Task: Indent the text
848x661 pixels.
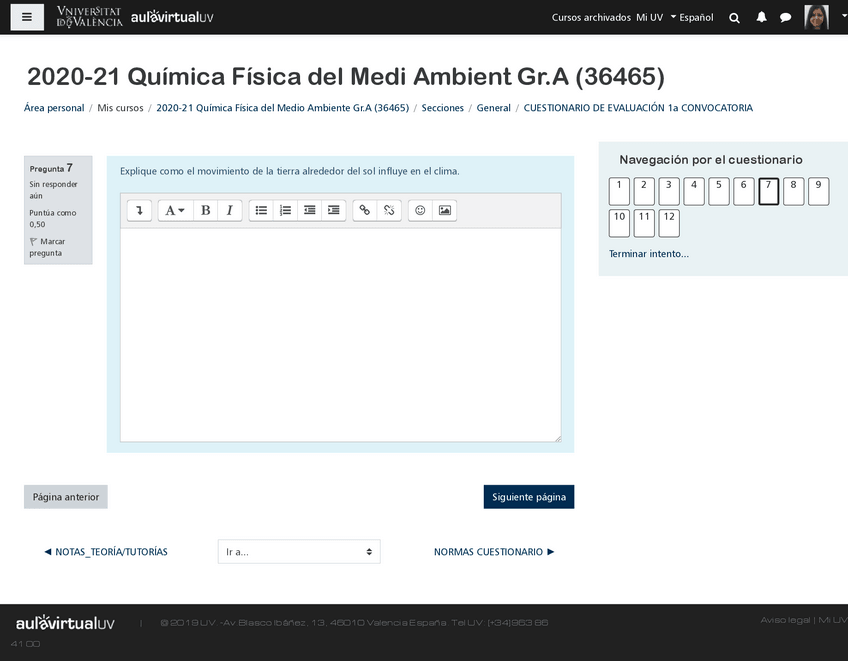Action: (334, 210)
